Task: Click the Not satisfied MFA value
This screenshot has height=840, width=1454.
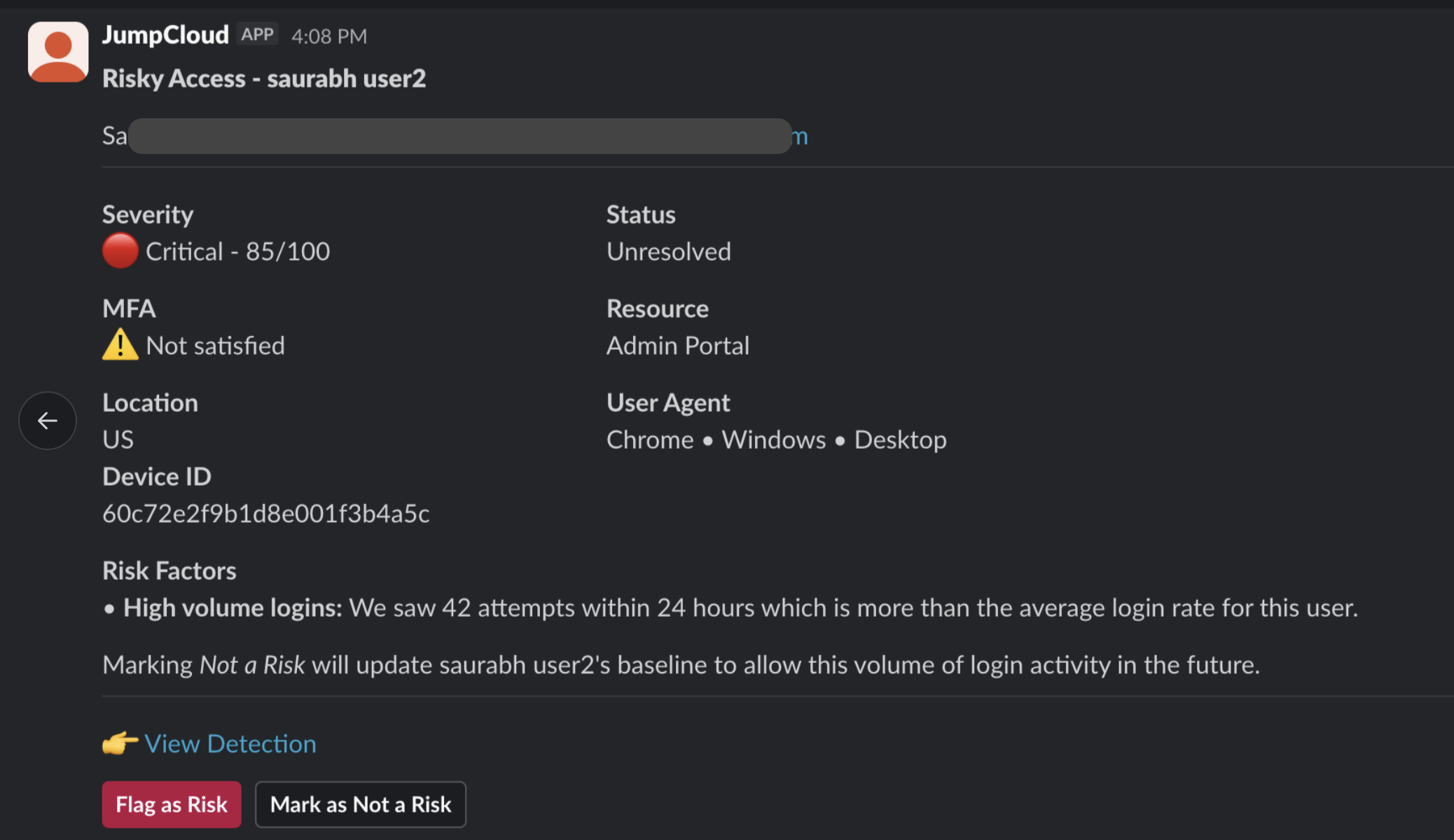Action: point(216,346)
